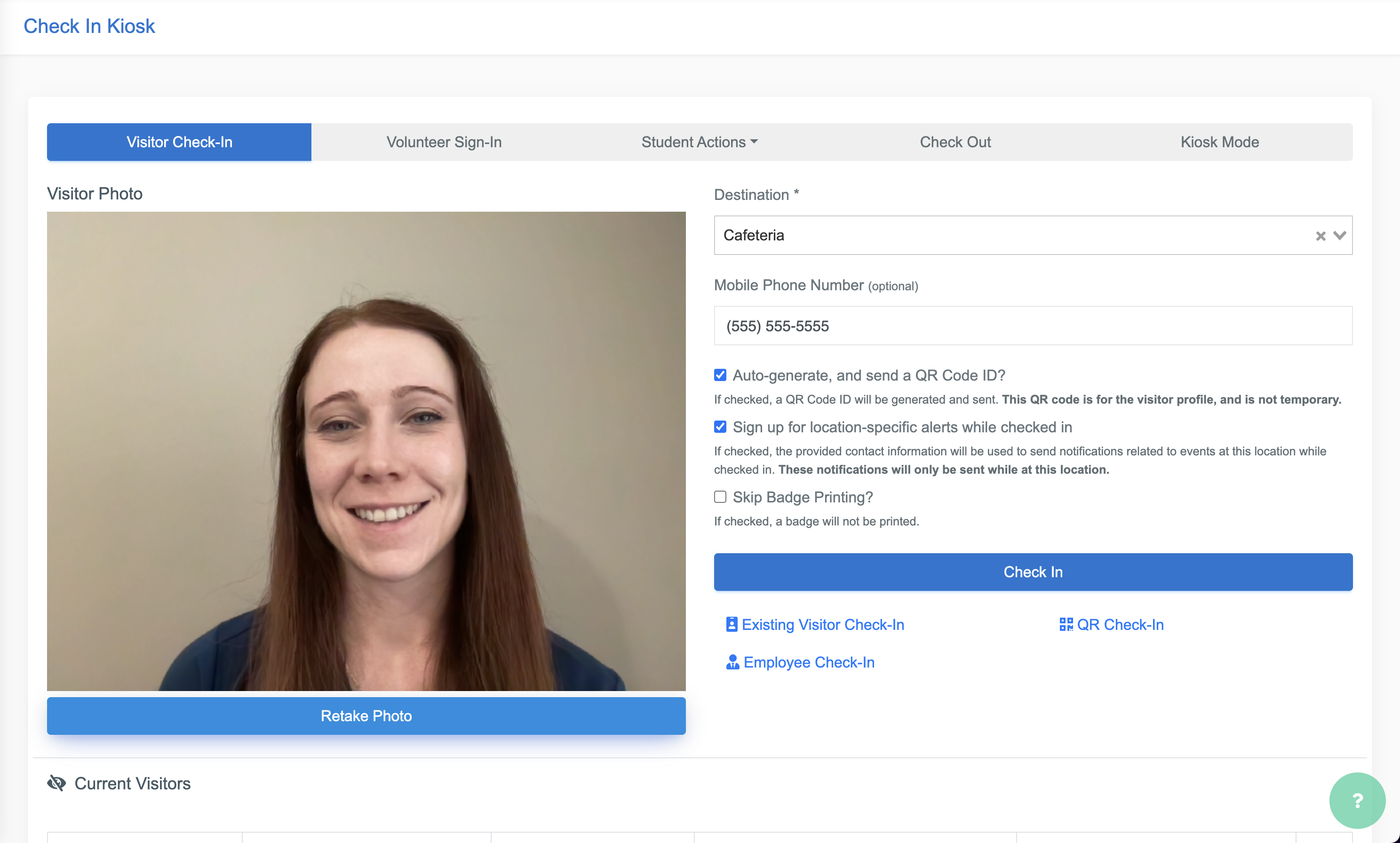
Task: Click the Check In Kiosk header title
Action: (89, 26)
